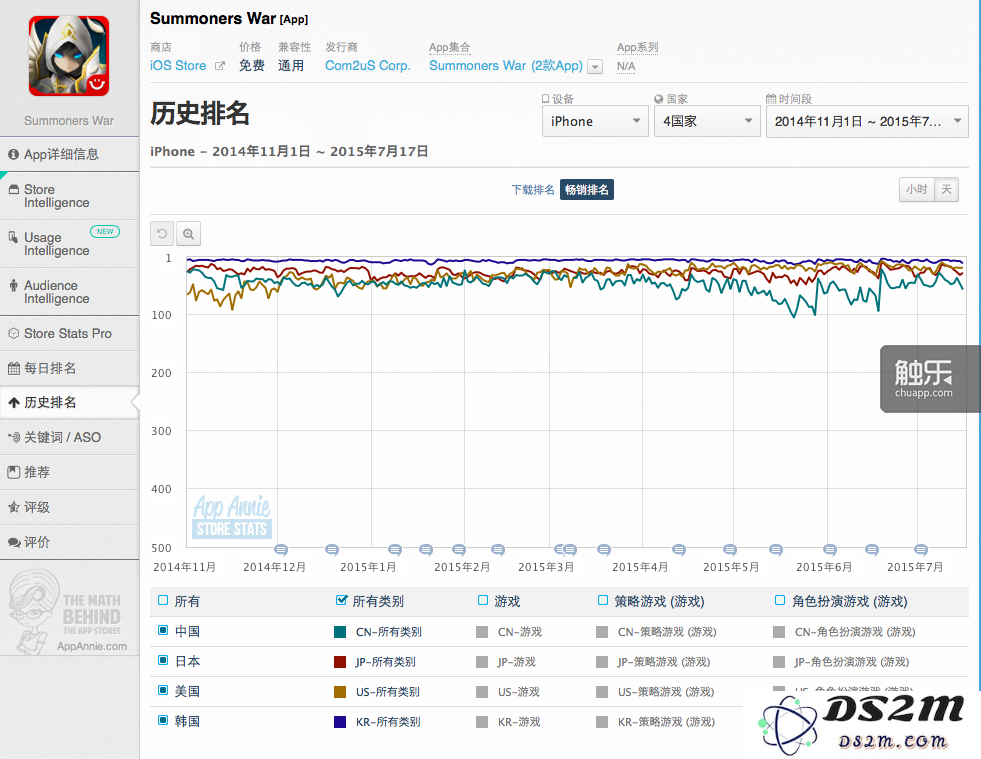Click event bubble marker at 2014年12月
The image size is (981, 759).
pyautogui.click(x=281, y=549)
